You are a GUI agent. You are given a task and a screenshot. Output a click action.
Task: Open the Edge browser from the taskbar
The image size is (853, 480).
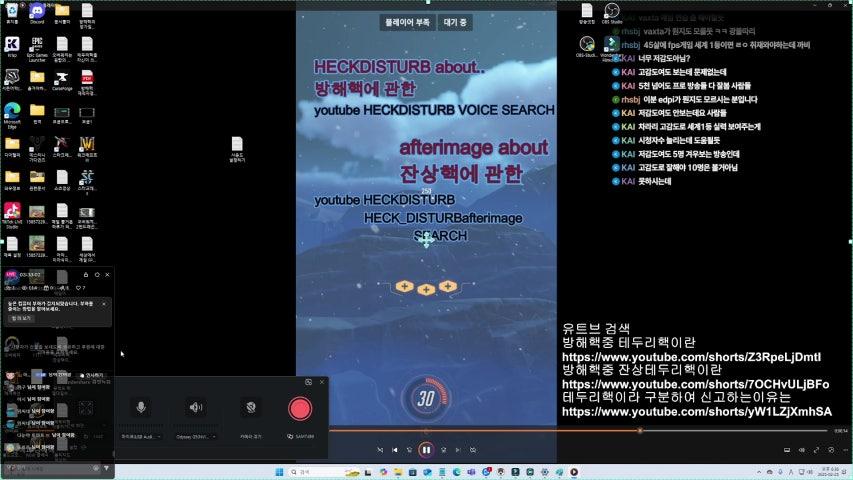pyautogui.click(x=457, y=472)
